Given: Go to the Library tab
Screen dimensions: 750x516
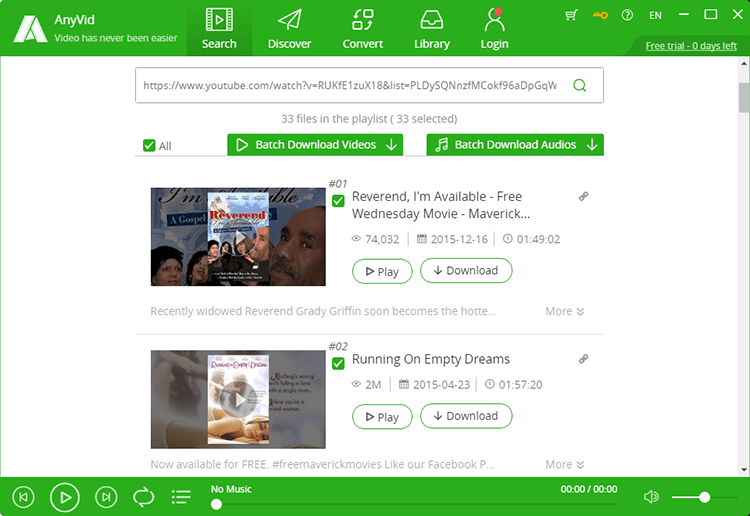Looking at the screenshot, I should (x=431, y=29).
